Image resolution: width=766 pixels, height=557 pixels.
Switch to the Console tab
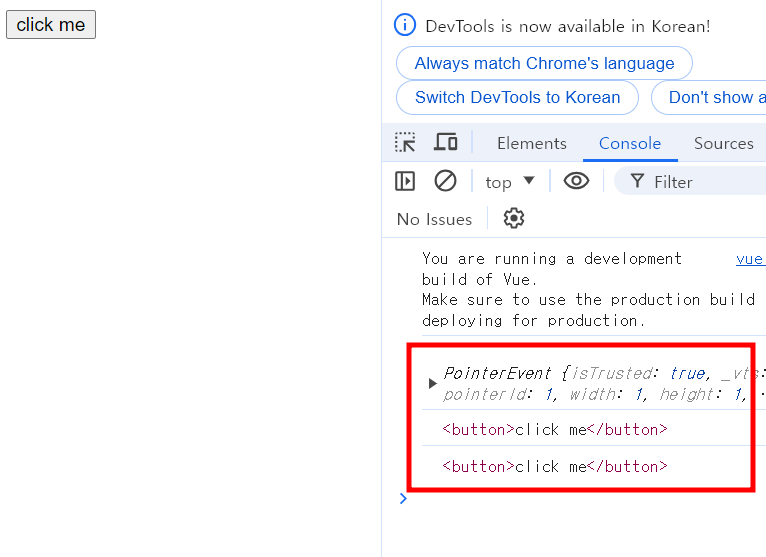(x=630, y=143)
